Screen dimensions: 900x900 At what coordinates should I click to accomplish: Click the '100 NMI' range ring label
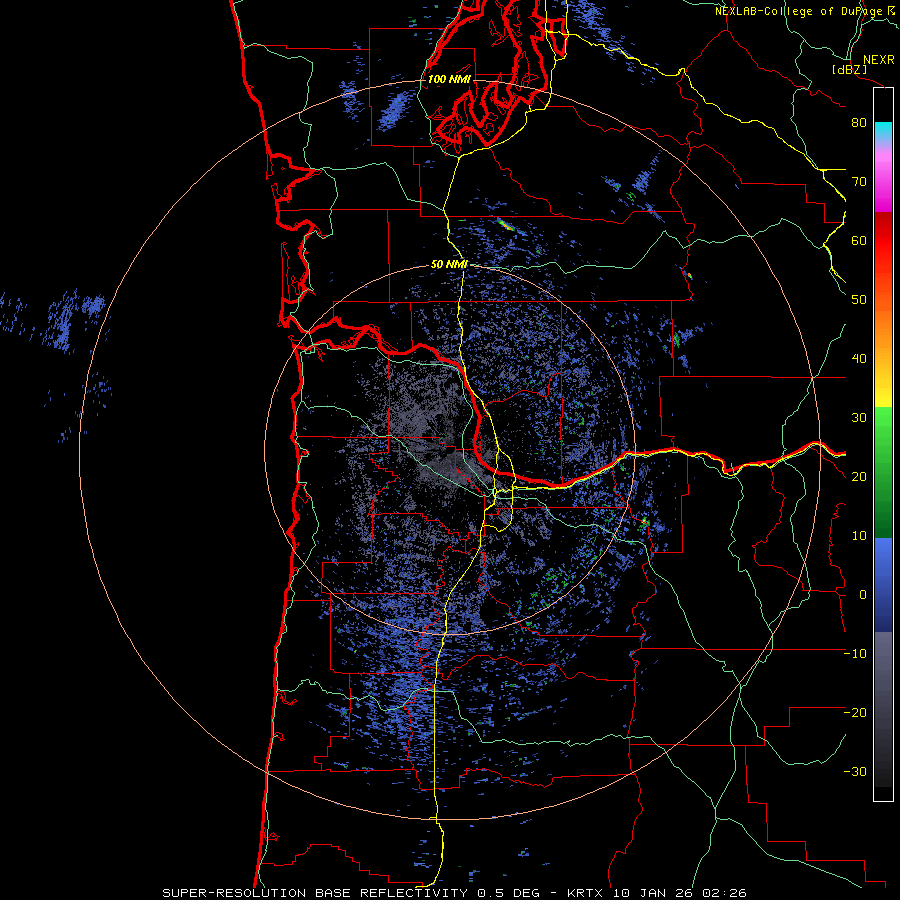[x=449, y=79]
